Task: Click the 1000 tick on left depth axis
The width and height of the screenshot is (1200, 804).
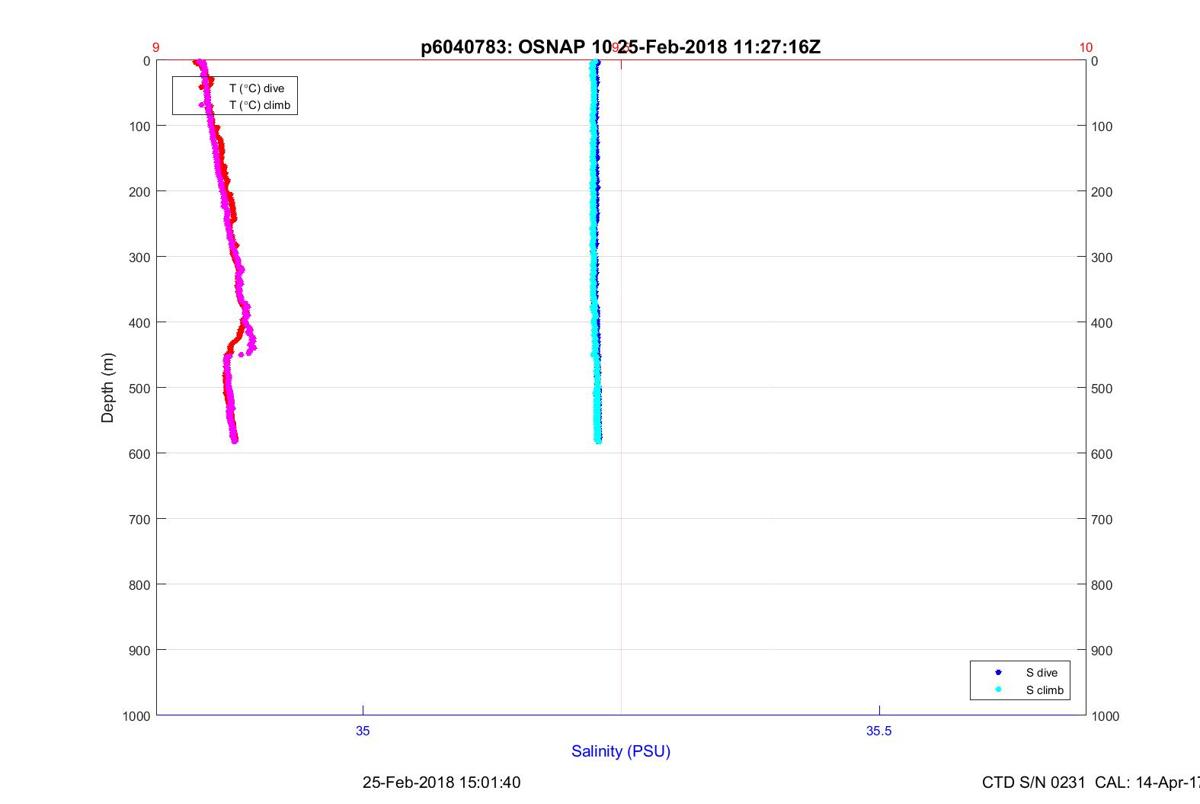Action: tap(137, 716)
